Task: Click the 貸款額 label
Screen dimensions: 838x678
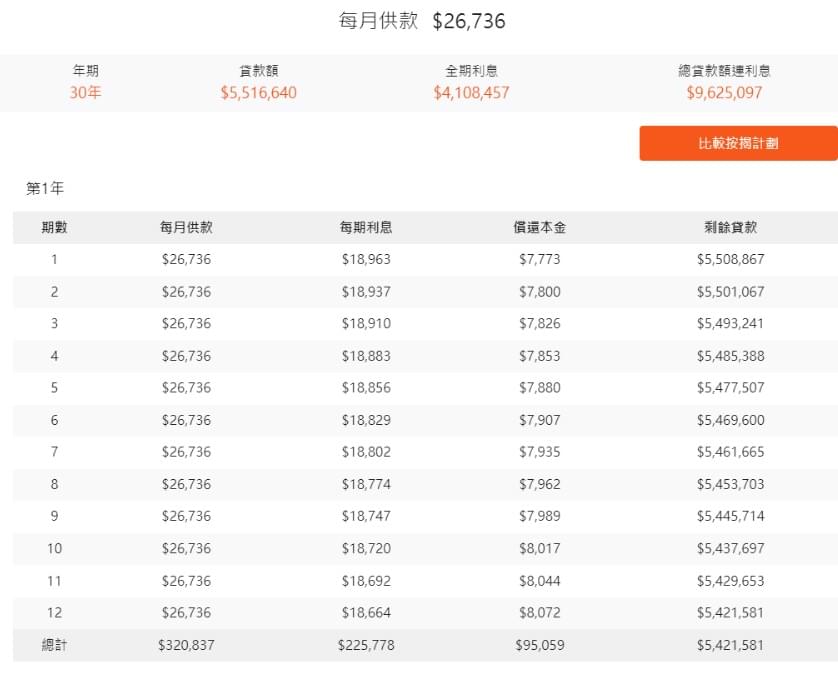Action: (x=259, y=71)
